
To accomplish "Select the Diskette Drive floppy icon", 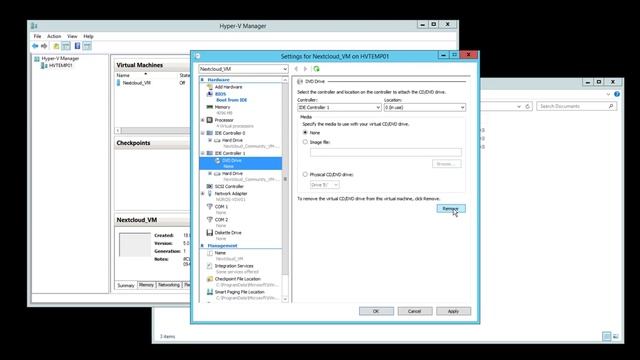I will click(x=210, y=233).
